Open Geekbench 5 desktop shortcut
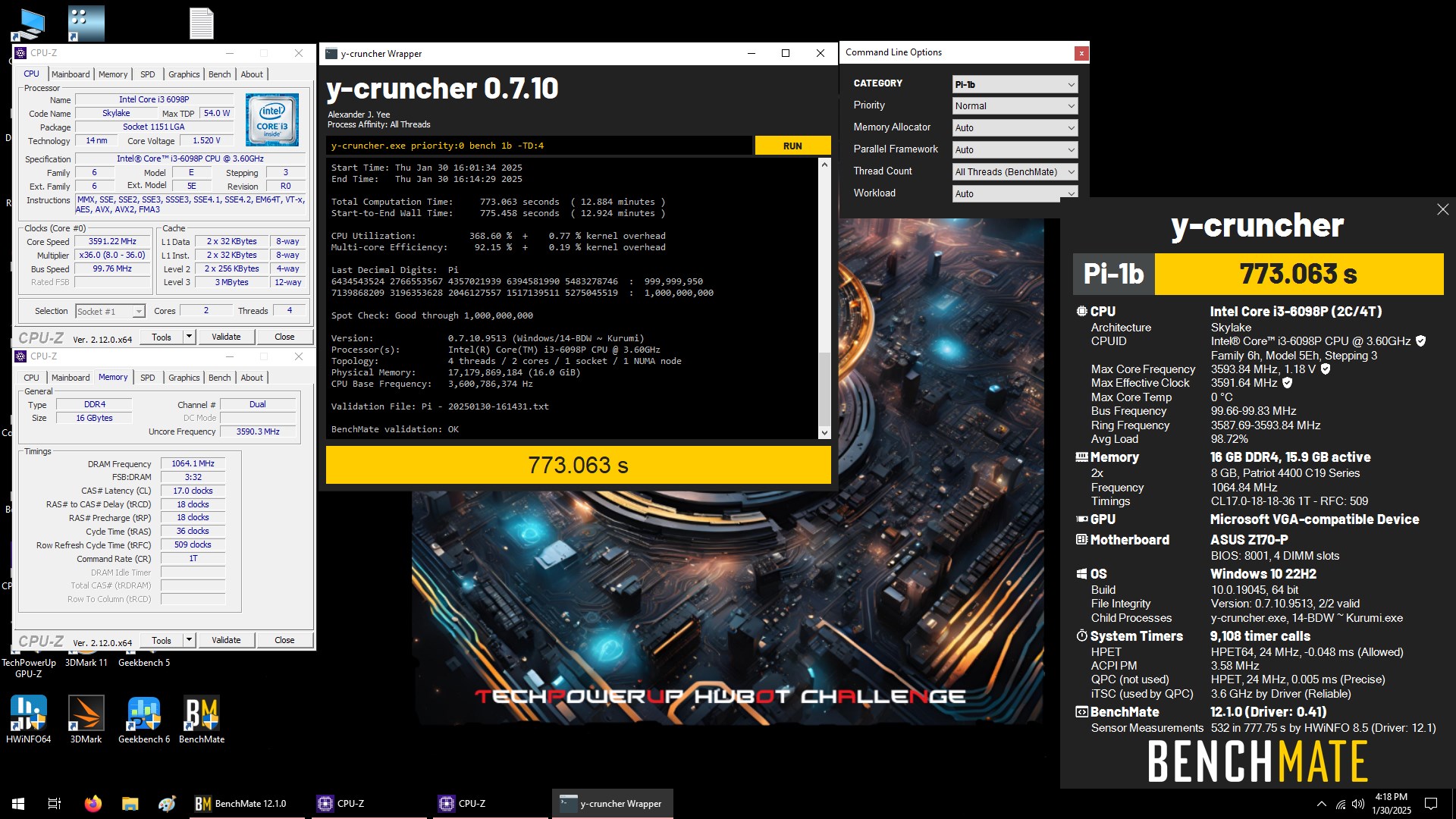 (x=144, y=663)
